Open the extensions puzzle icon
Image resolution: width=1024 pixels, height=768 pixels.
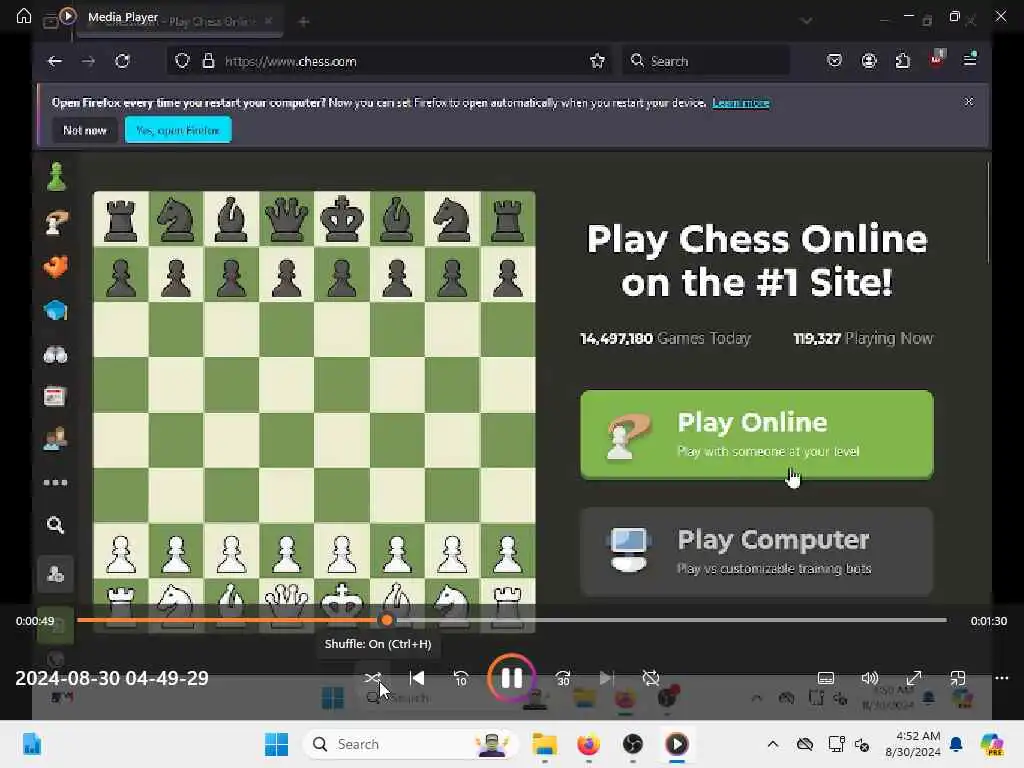pyautogui.click(x=903, y=61)
